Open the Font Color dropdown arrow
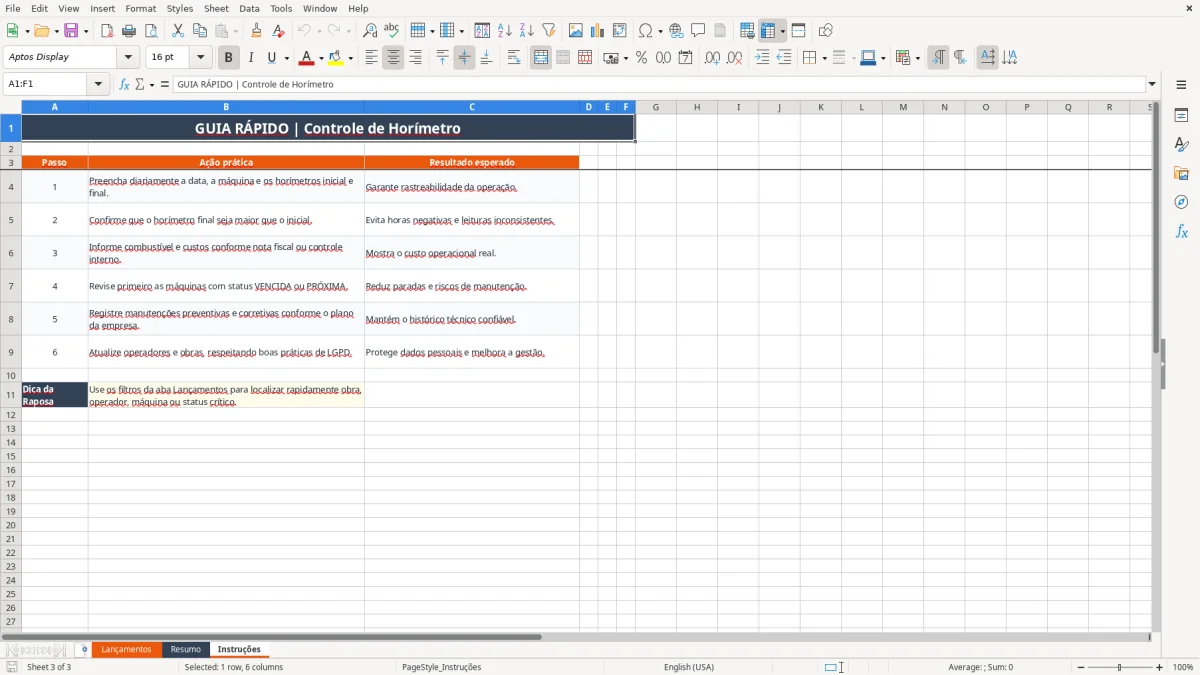1200x675 pixels. point(321,58)
